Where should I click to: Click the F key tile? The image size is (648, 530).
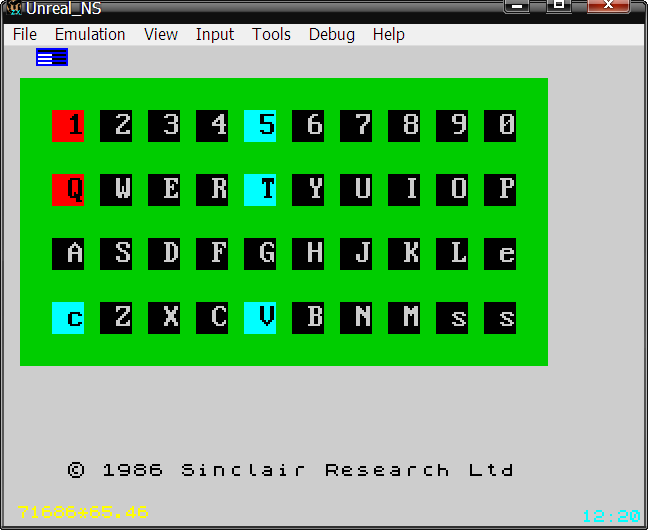(x=212, y=254)
